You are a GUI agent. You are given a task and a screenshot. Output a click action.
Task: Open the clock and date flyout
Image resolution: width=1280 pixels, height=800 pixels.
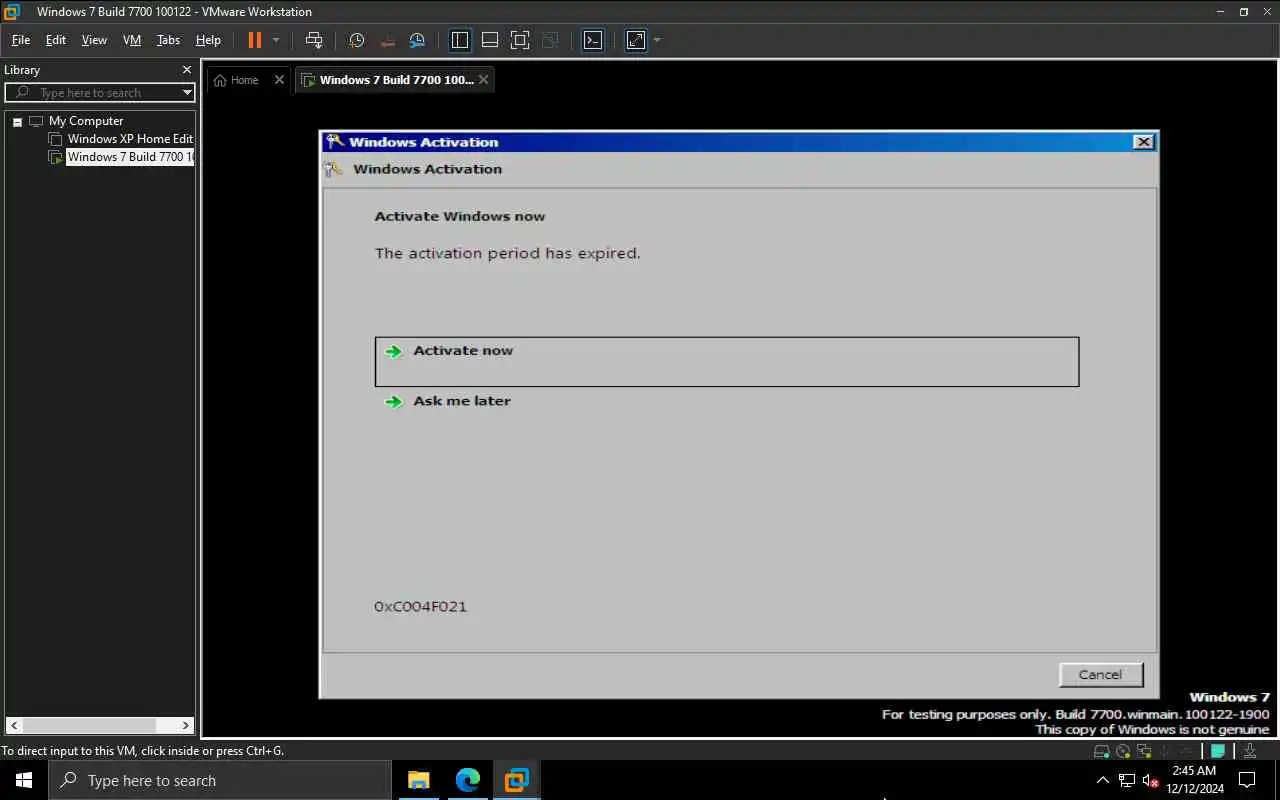[x=1194, y=780]
